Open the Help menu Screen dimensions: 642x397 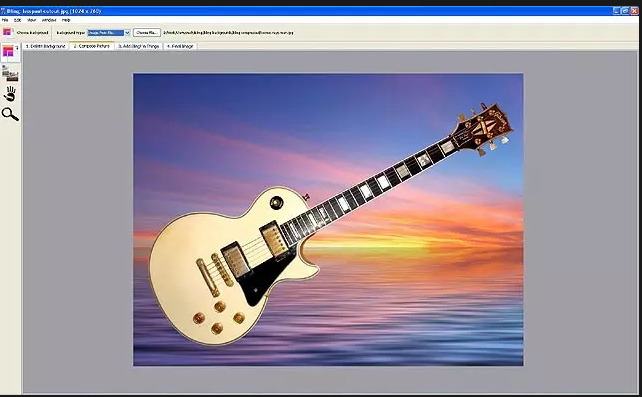[x=66, y=20]
